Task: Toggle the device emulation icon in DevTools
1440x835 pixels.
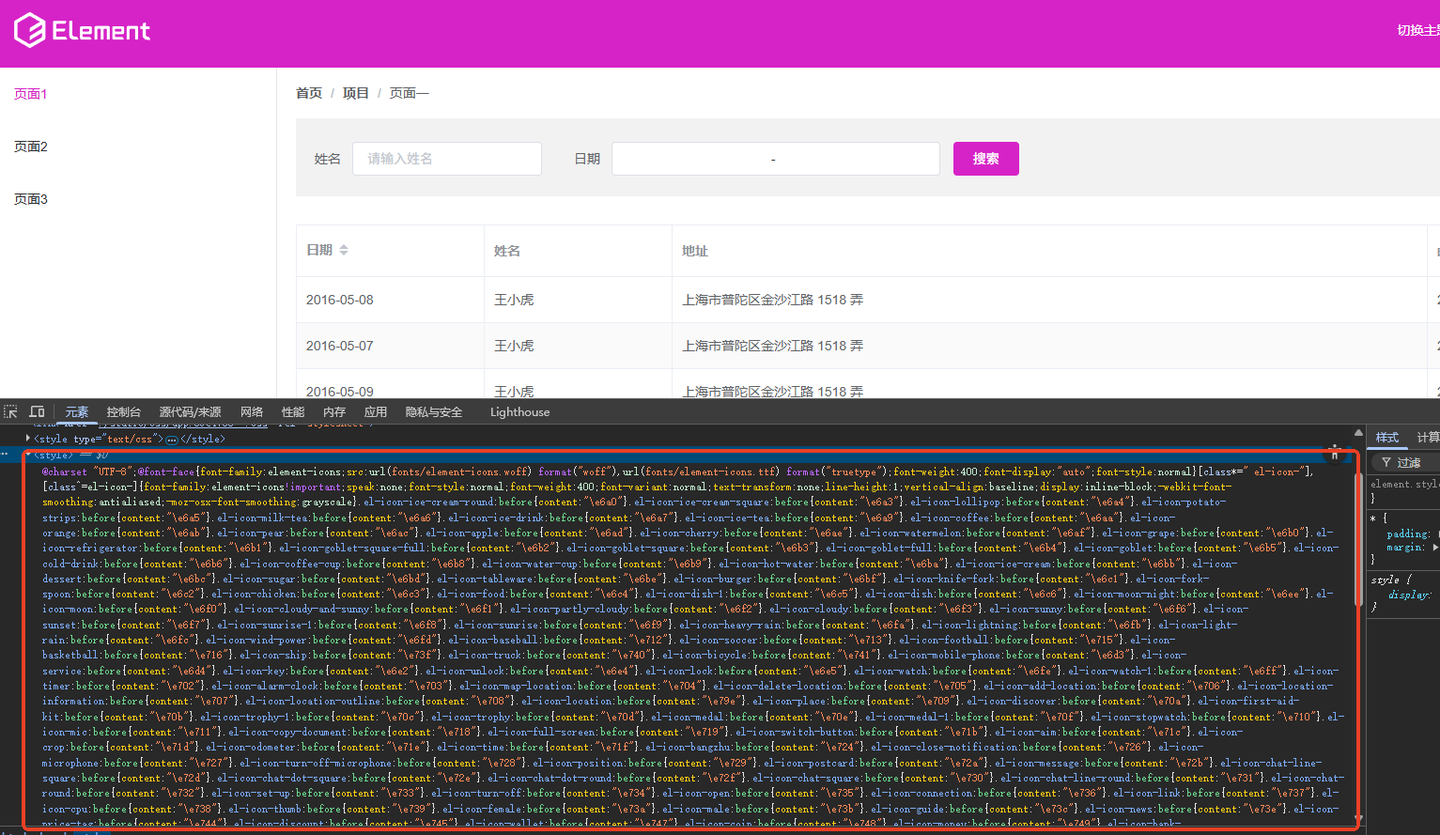Action: pos(37,412)
